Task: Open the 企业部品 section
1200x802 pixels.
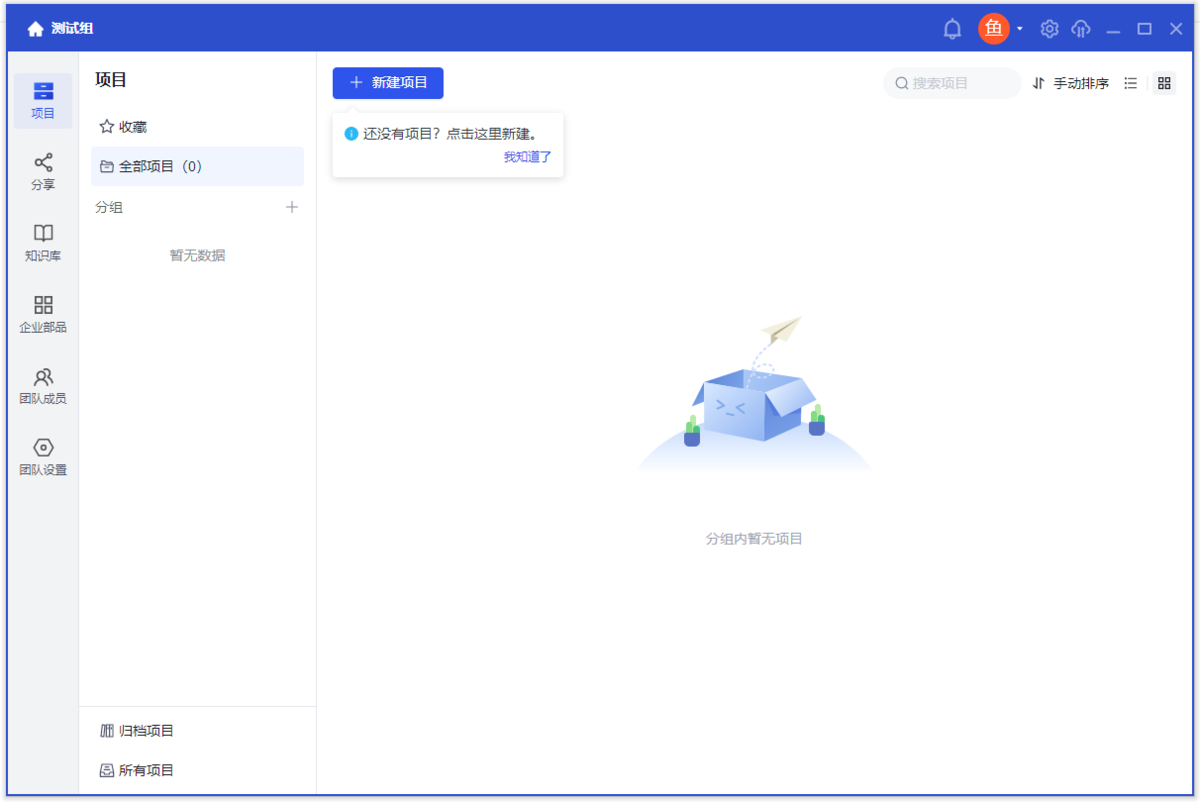Action: pos(42,315)
